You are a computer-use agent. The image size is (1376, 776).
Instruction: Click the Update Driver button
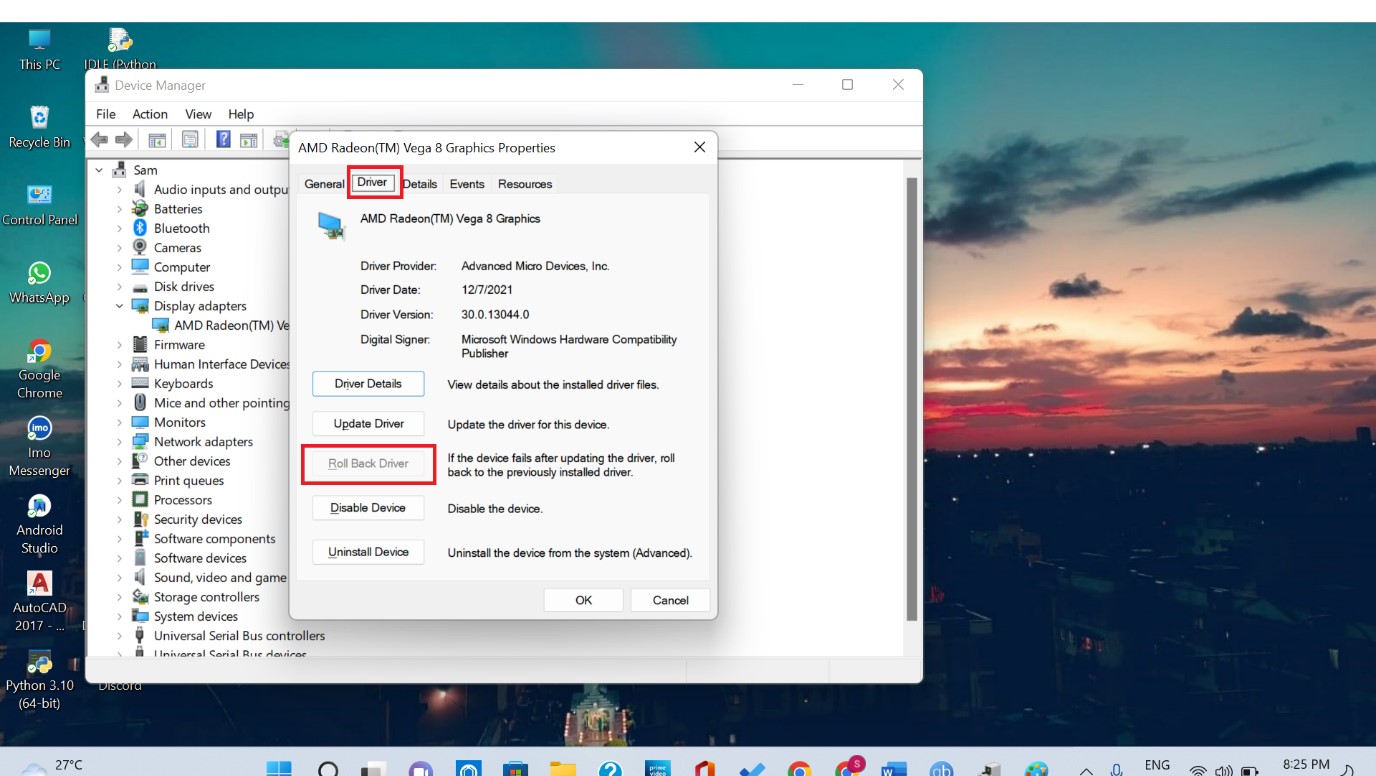[x=368, y=423]
